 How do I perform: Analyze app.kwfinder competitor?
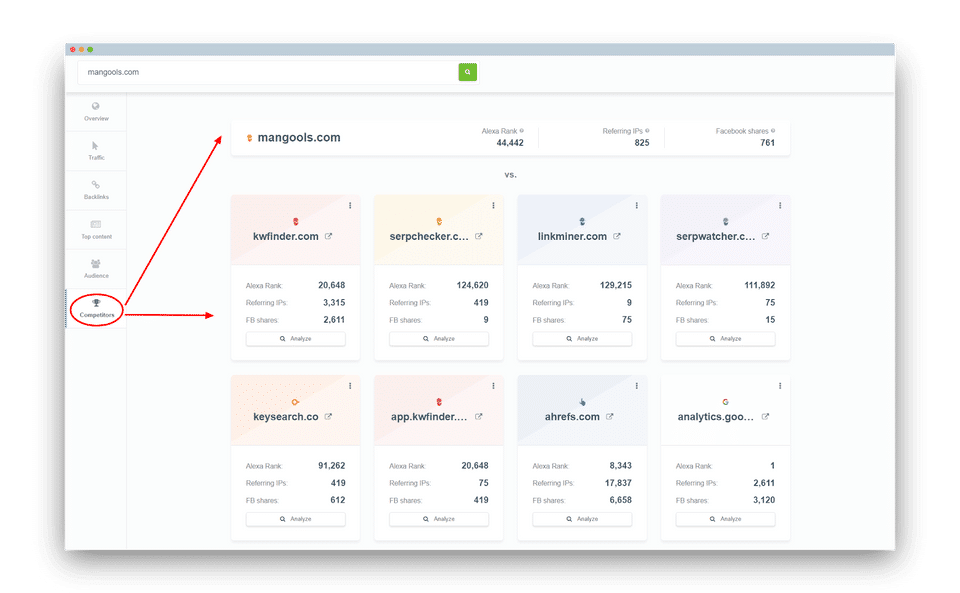(439, 519)
